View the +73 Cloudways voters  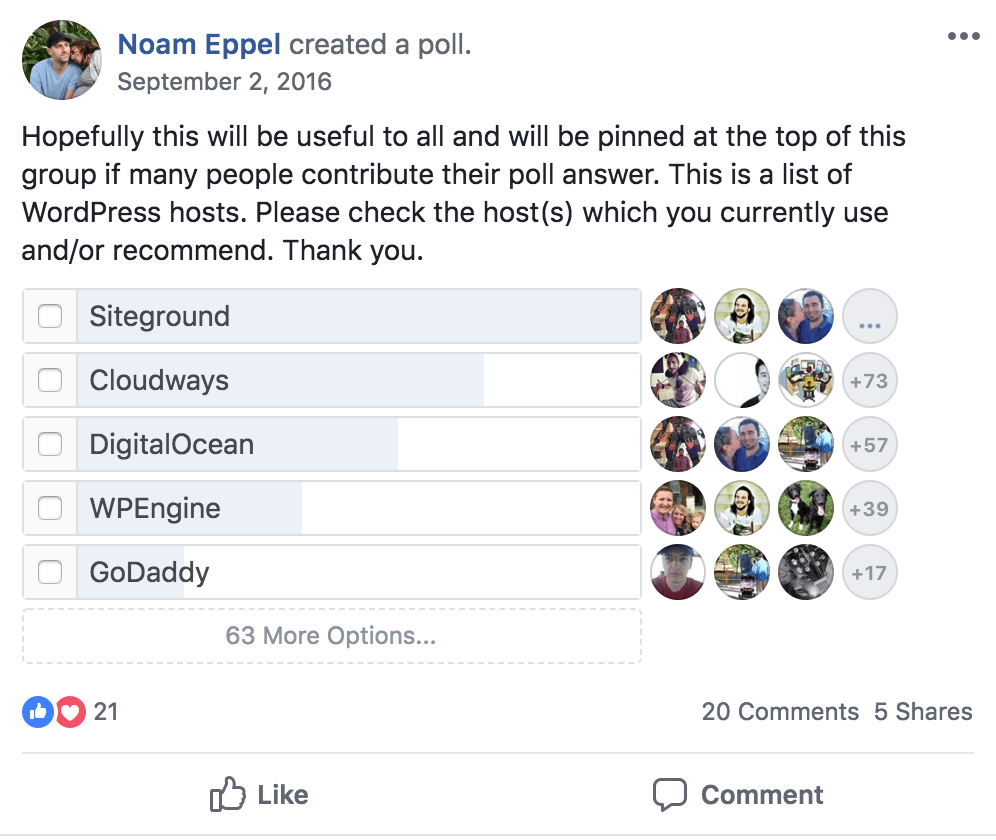click(869, 381)
